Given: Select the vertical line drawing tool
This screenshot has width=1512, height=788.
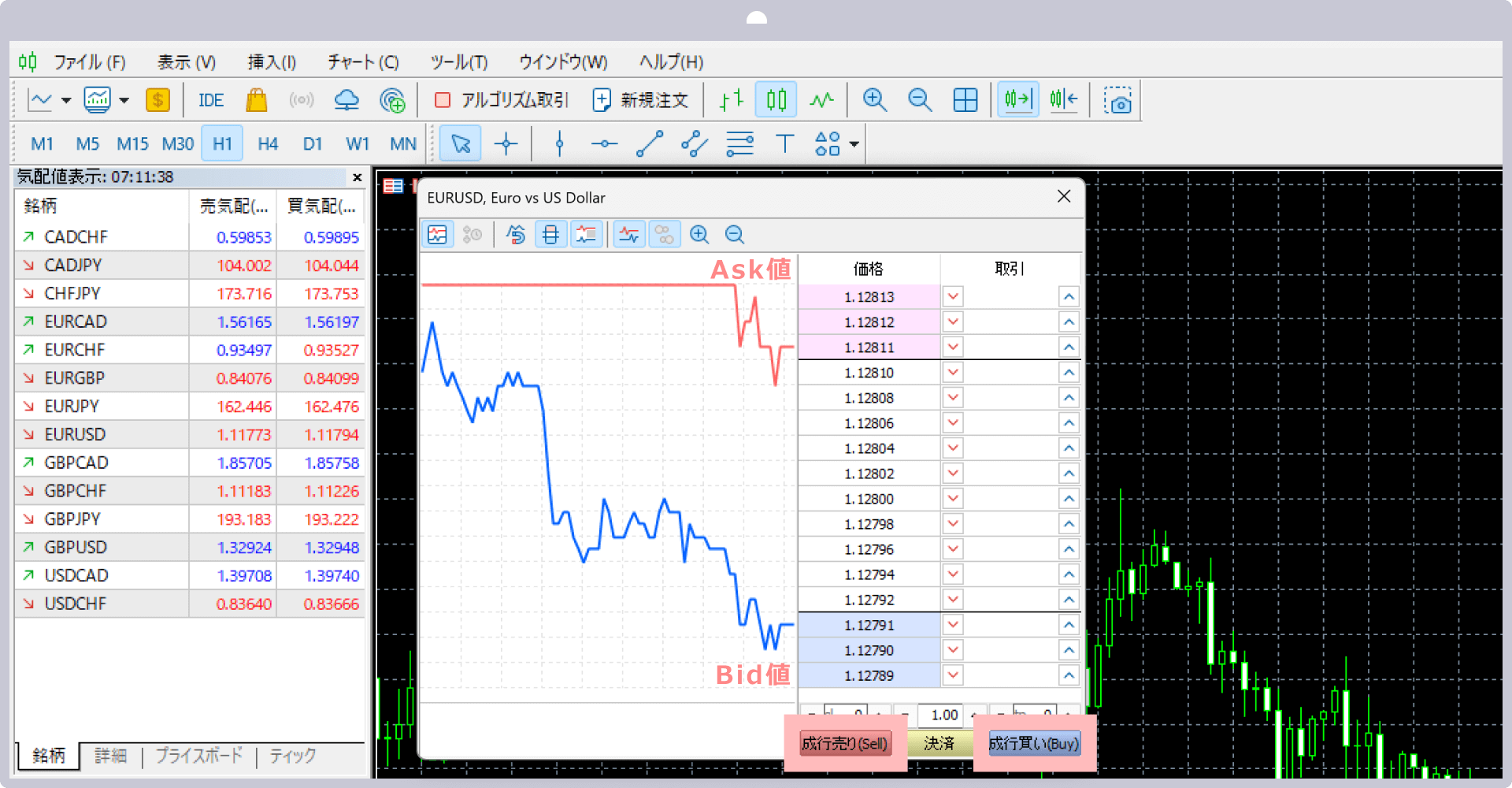Looking at the screenshot, I should click(559, 144).
